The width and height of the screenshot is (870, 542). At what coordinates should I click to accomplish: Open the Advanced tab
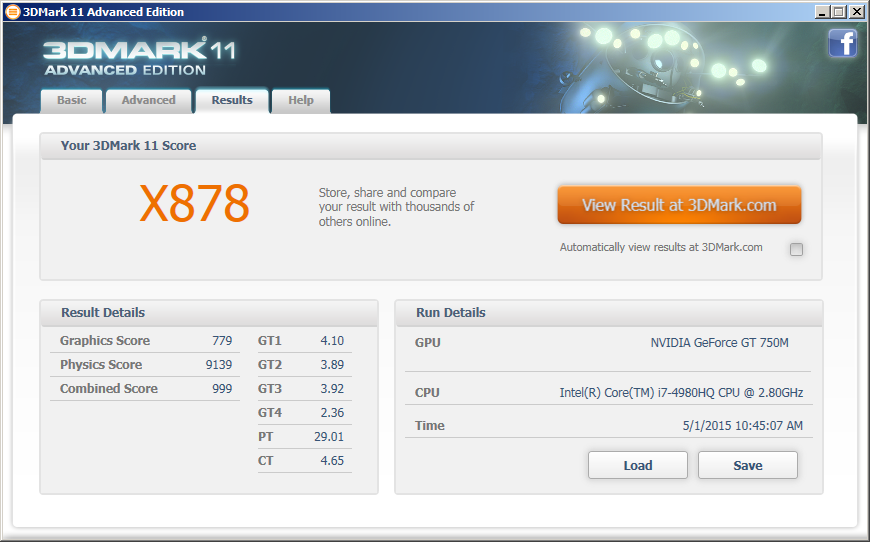coord(148,100)
